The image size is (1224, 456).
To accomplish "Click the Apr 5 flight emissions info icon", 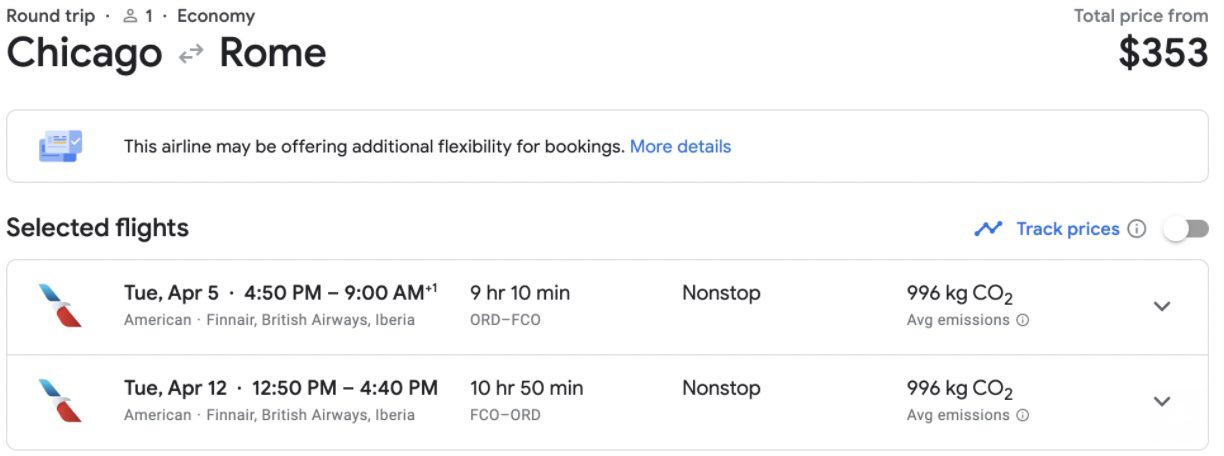I will point(1023,321).
